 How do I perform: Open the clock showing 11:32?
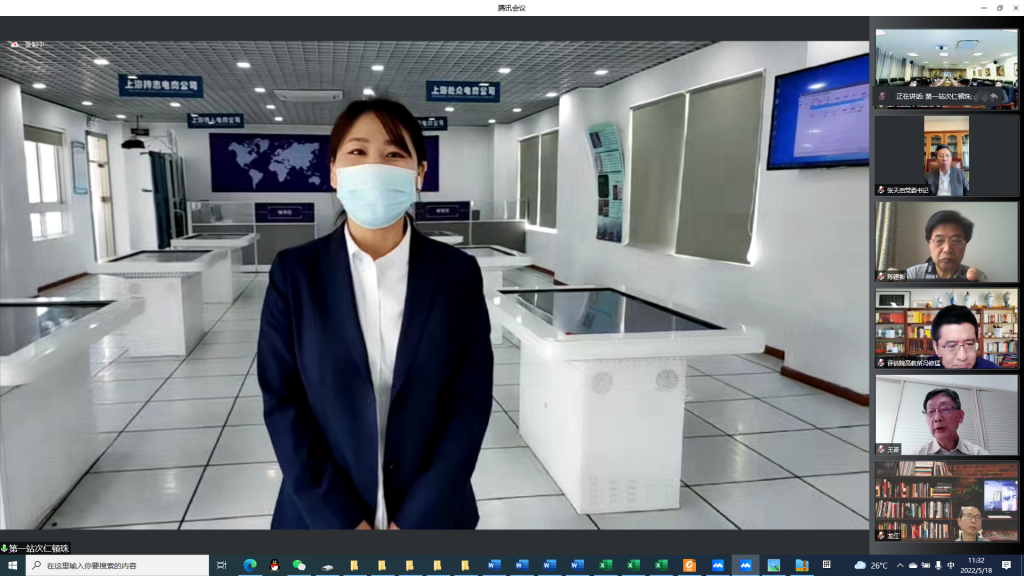click(x=976, y=565)
